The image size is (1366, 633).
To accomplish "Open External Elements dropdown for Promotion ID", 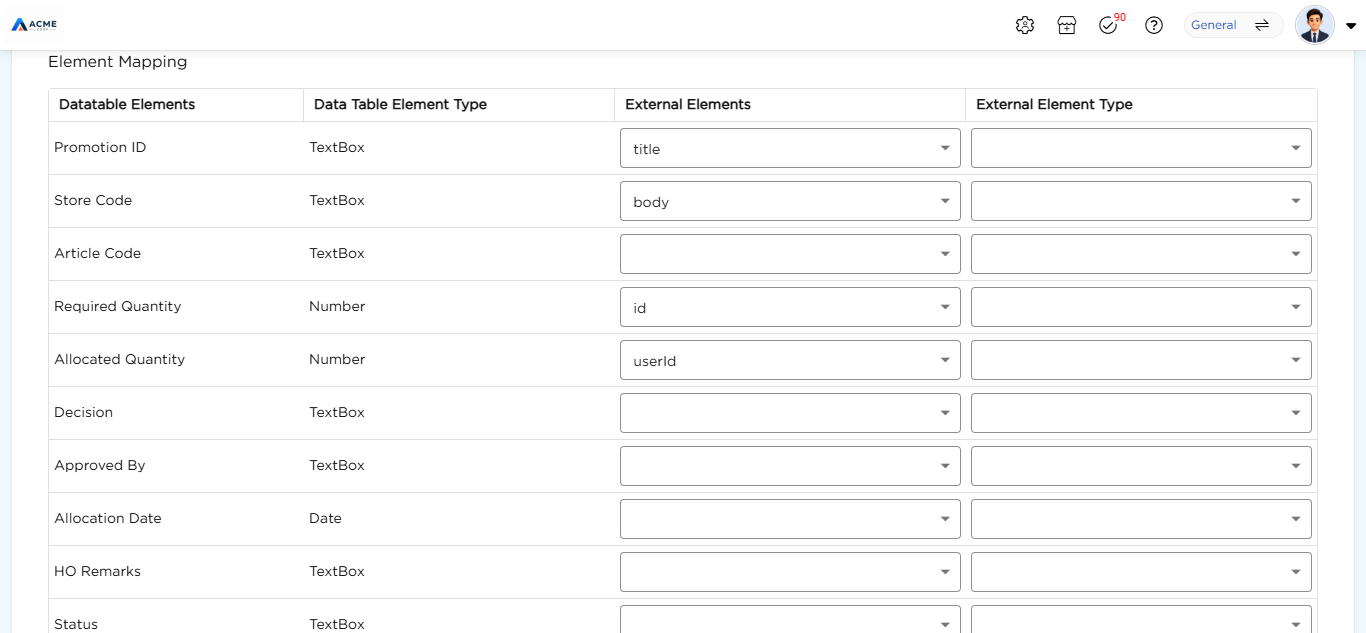I will (x=790, y=148).
